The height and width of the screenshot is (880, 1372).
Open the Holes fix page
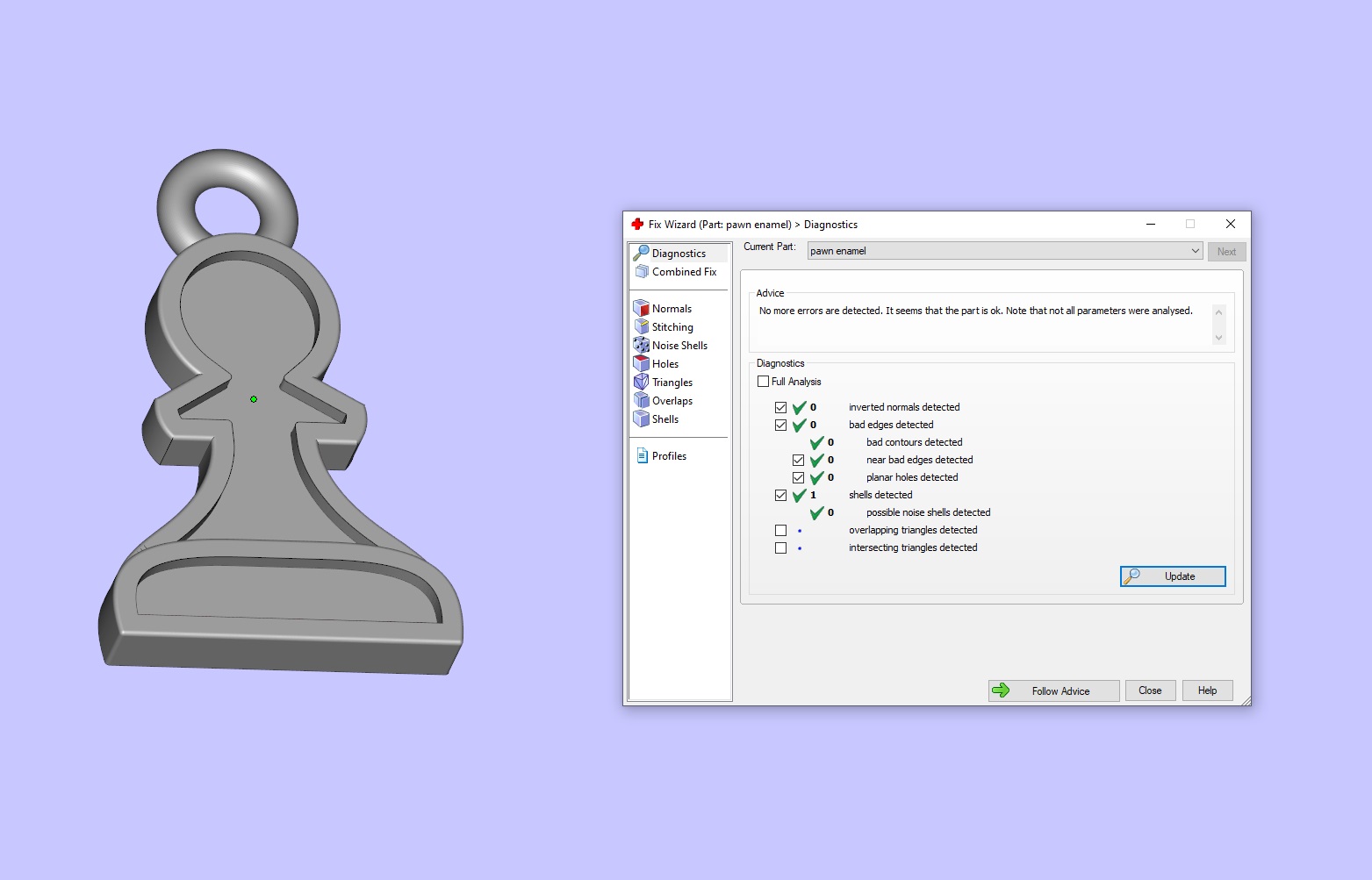(x=665, y=364)
